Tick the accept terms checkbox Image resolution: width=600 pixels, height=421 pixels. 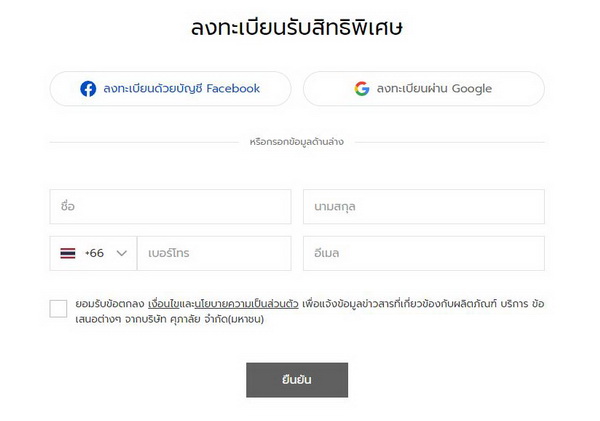[58, 308]
